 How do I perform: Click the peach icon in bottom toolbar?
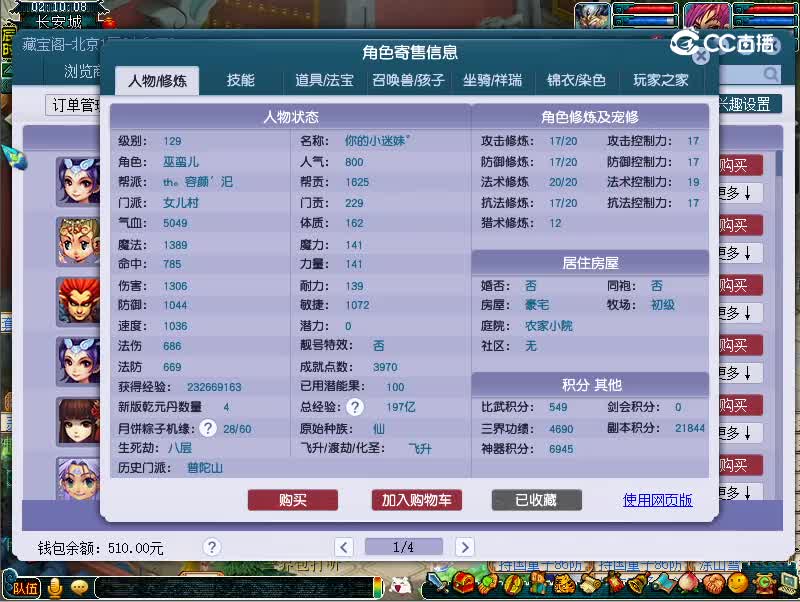click(x=688, y=585)
